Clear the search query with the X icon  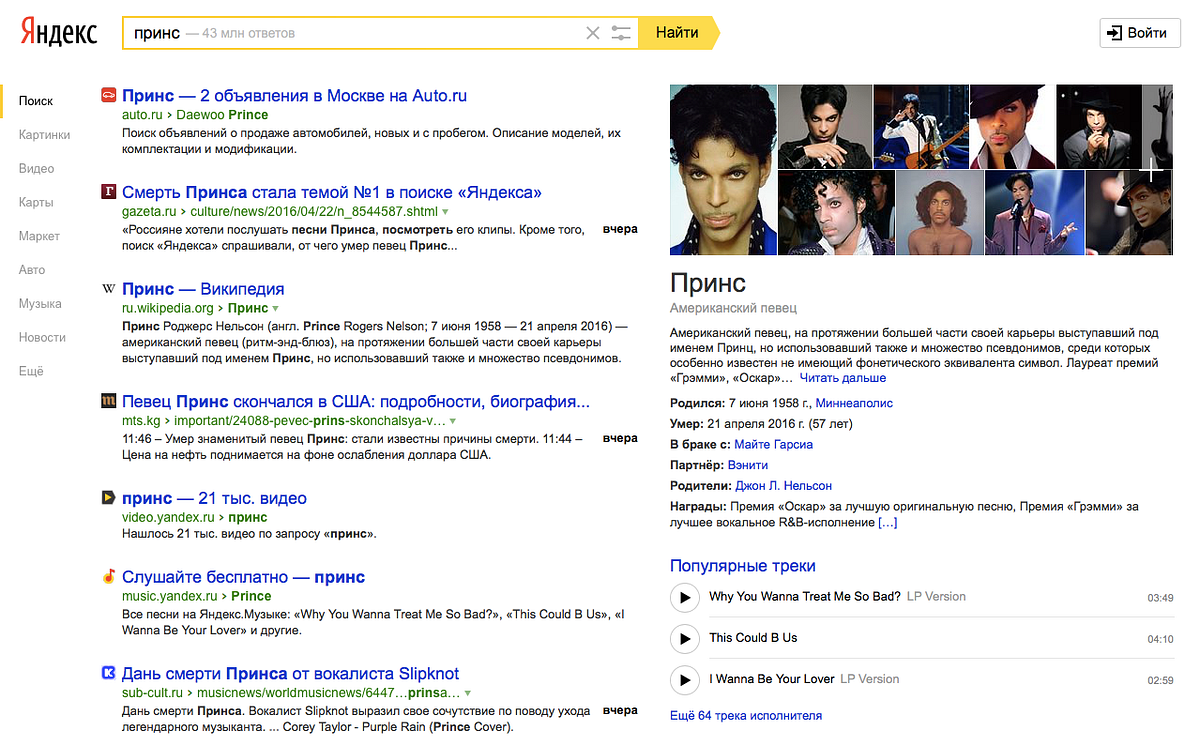tap(593, 33)
